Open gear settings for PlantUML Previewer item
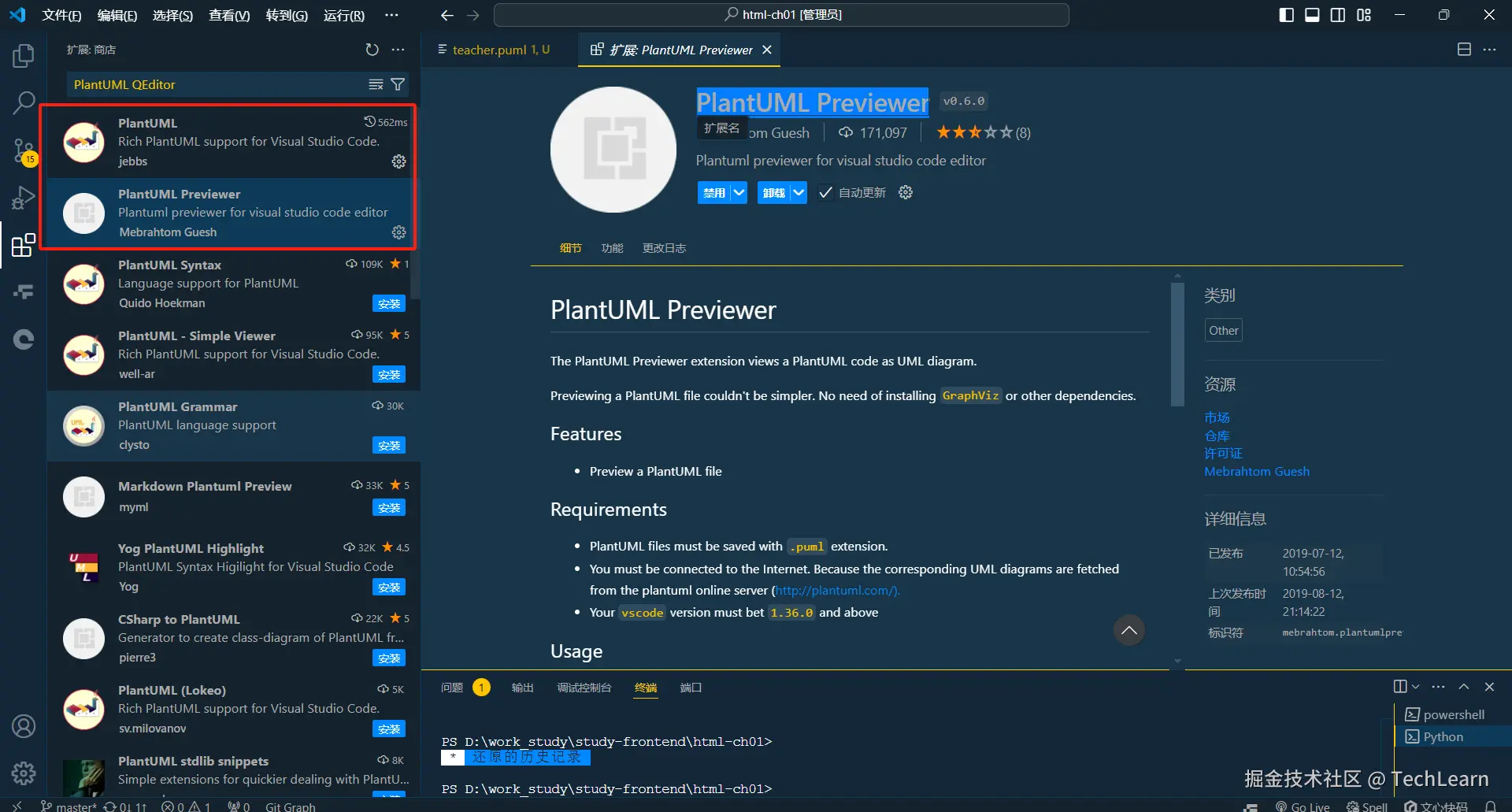Screen dimensions: 1512x812 pos(399,232)
